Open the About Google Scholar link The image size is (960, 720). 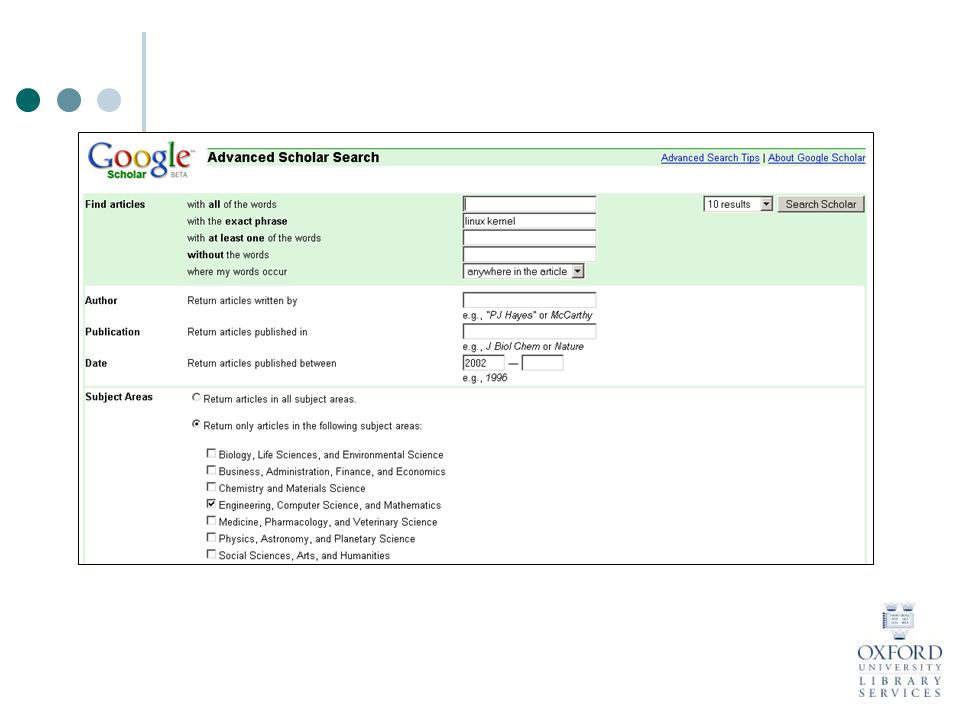[x=817, y=158]
